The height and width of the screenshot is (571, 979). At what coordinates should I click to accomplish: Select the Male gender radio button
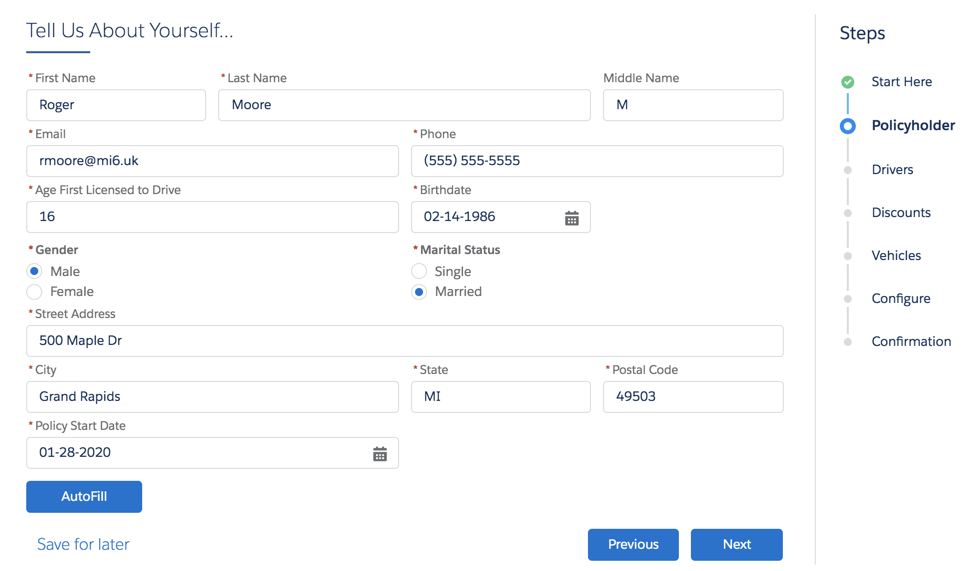tap(34, 271)
